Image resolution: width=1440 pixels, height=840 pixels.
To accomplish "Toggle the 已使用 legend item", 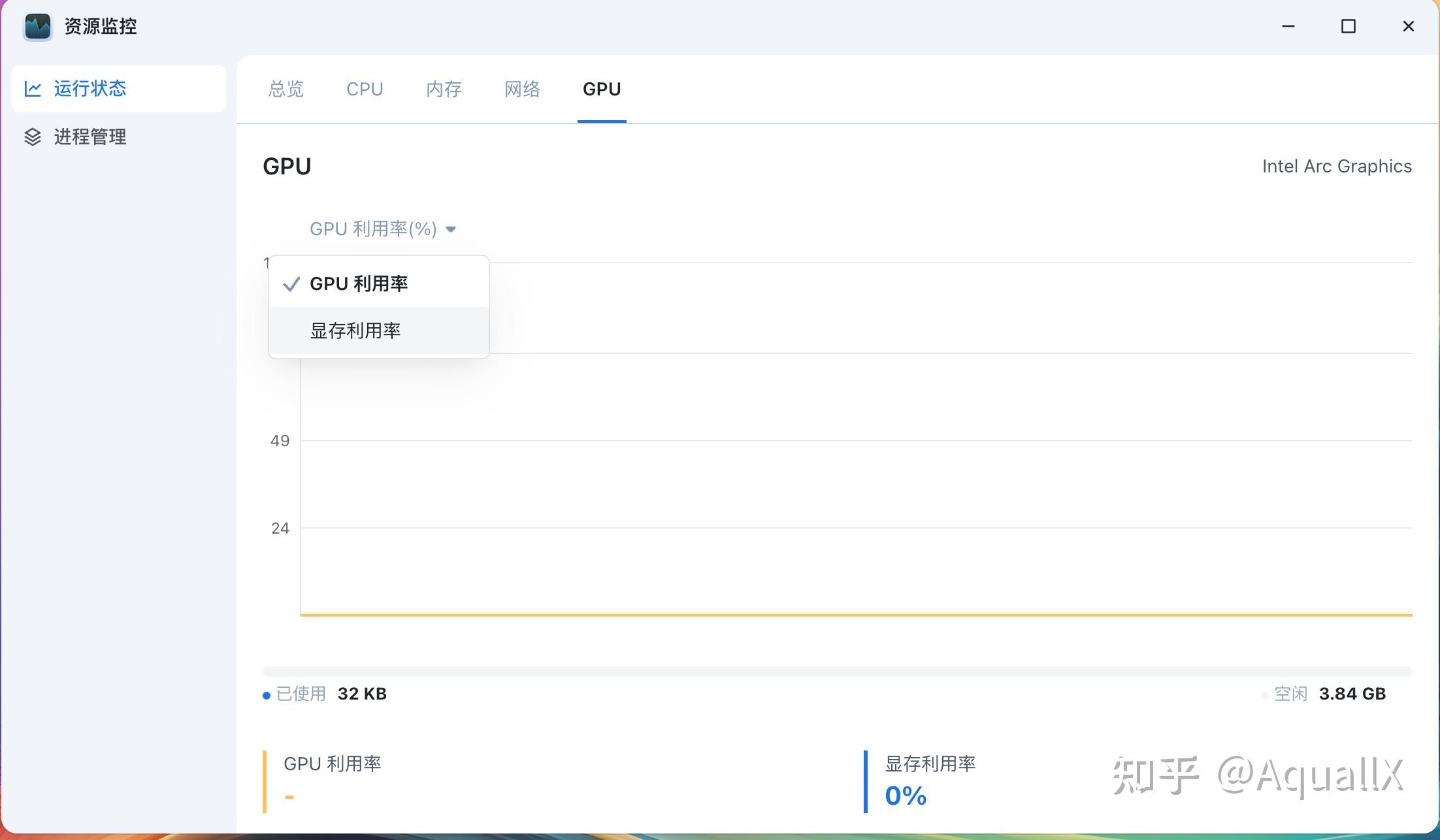I will 304,694.
